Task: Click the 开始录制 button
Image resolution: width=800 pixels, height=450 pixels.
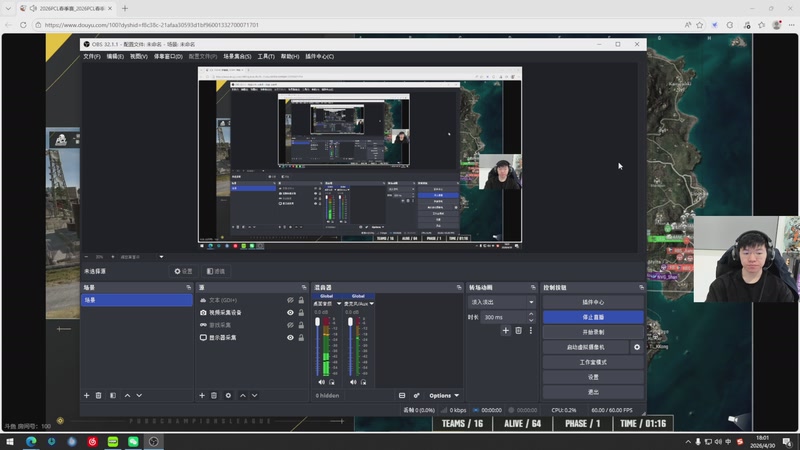Action: click(x=593, y=332)
